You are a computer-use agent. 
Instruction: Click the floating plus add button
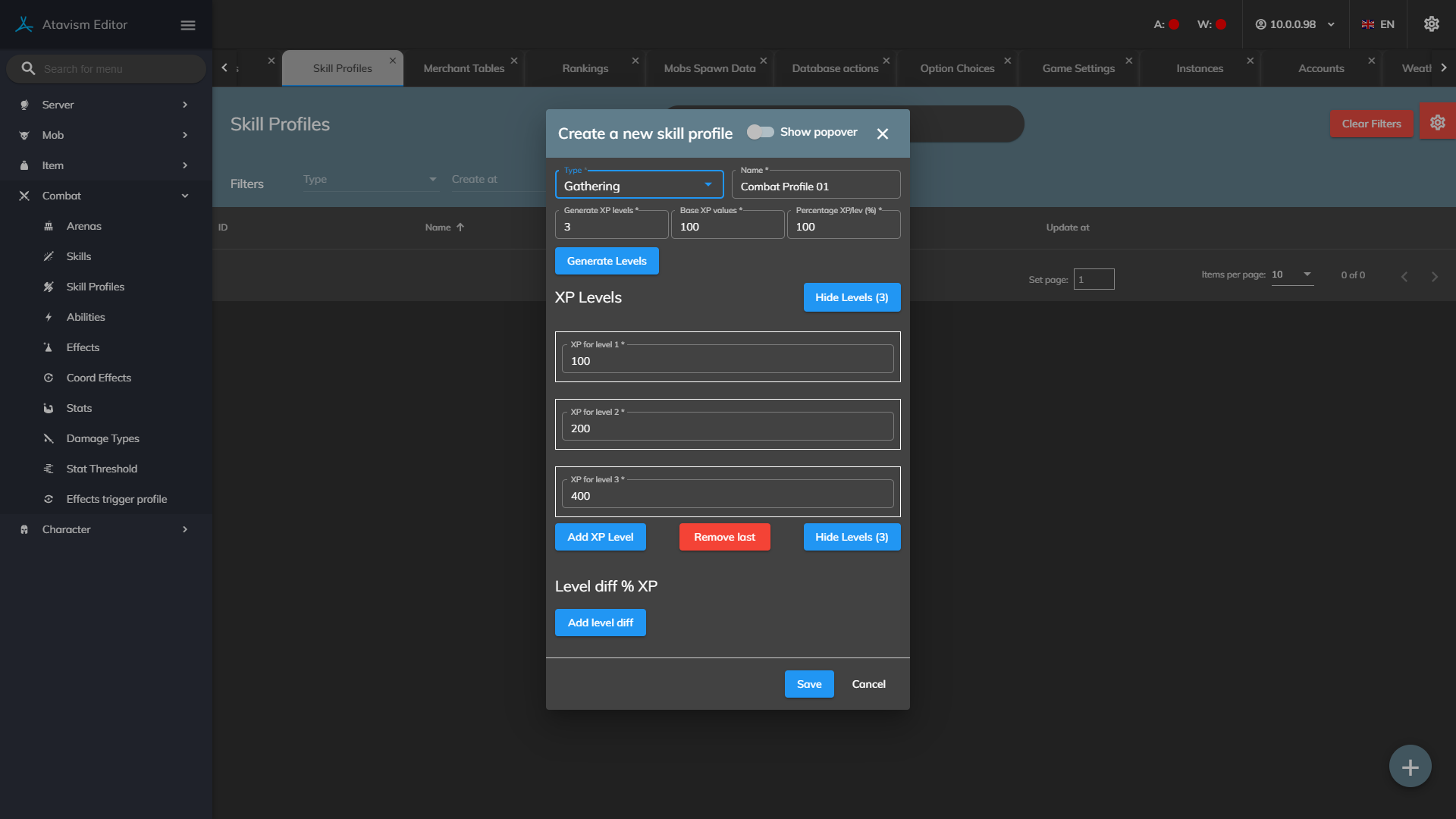[1410, 767]
